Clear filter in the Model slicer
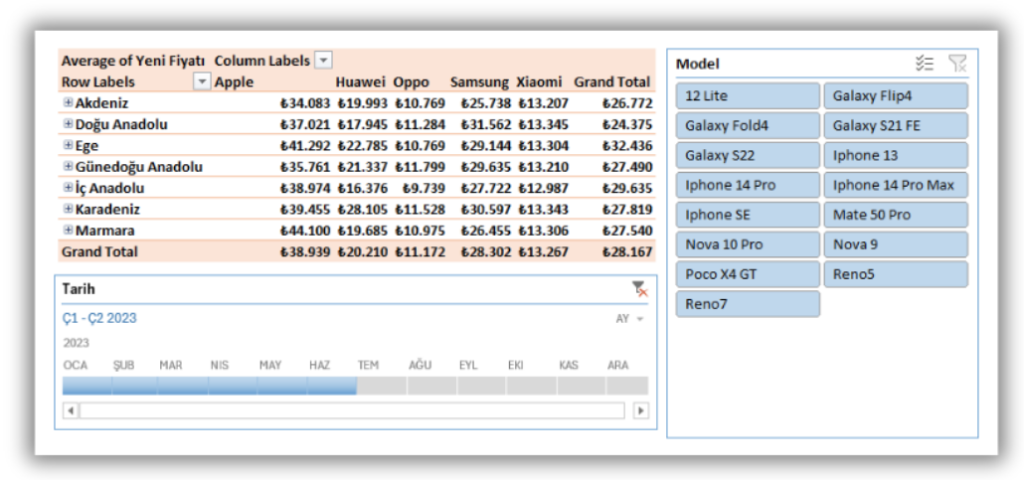Viewport: 1024px width, 480px height. click(957, 63)
